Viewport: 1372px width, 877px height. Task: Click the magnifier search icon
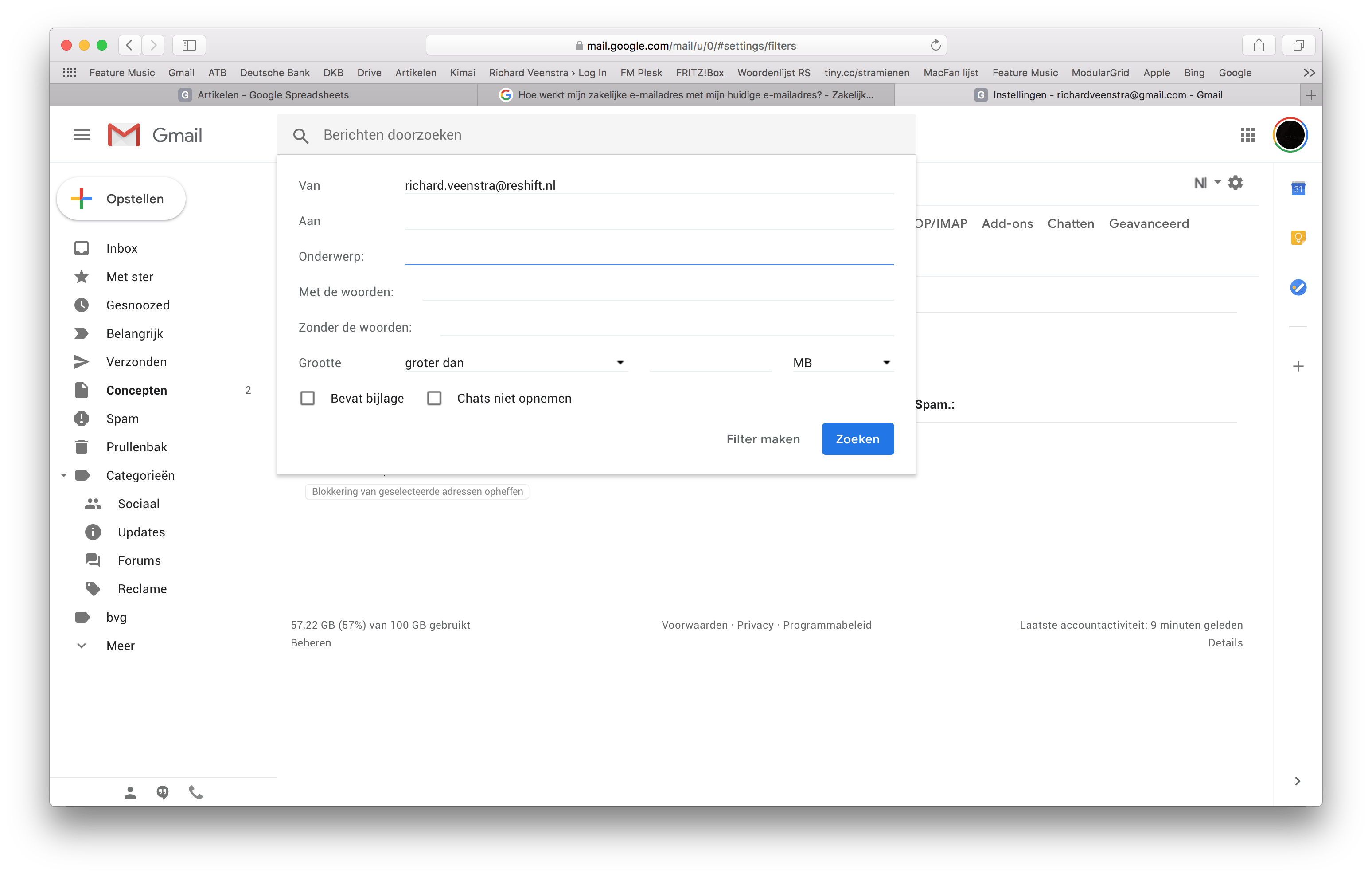[x=301, y=136]
